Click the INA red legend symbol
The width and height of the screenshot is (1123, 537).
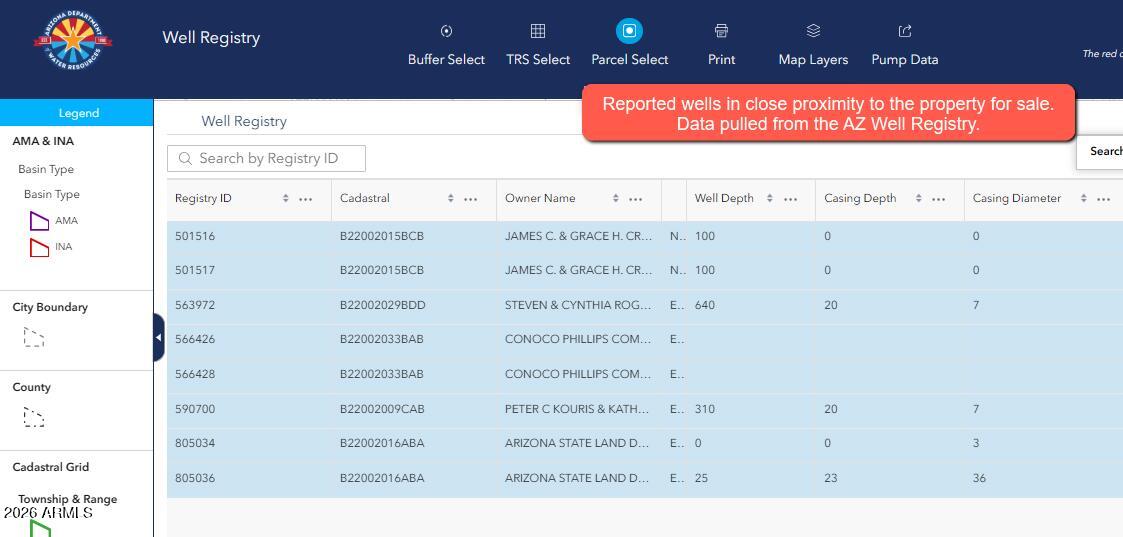point(39,247)
